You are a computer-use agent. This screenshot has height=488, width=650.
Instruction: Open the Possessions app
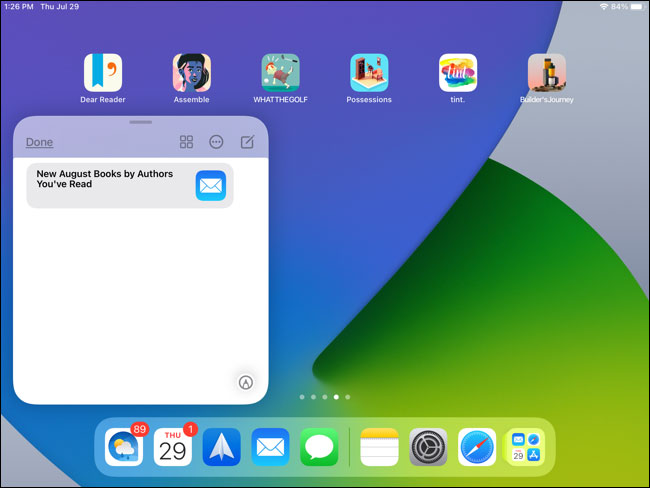coord(369,73)
